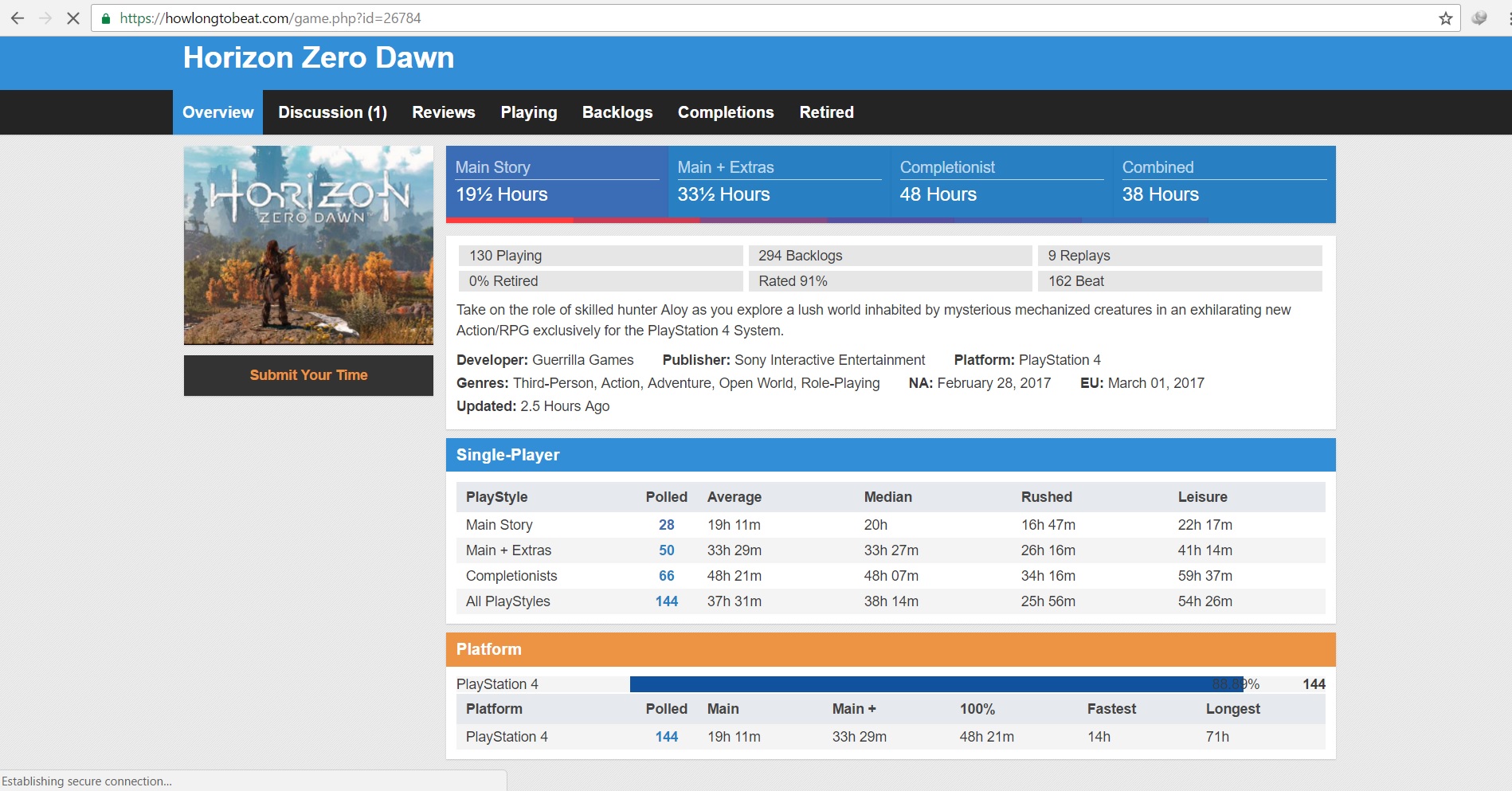Bookmark page with the star icon

click(x=1445, y=18)
